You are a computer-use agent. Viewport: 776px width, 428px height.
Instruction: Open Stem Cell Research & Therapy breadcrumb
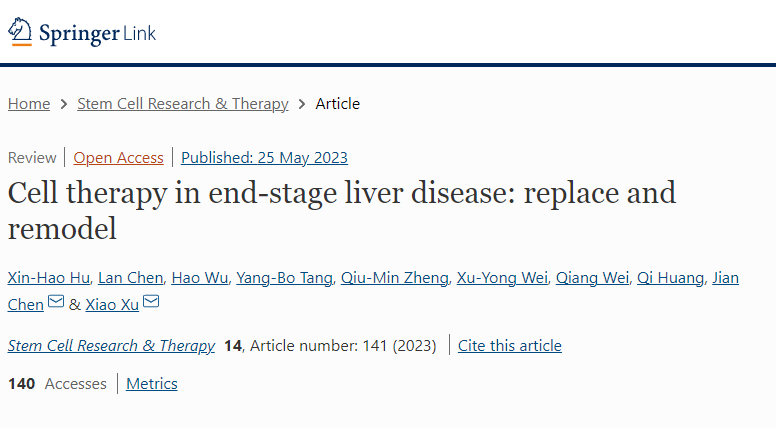coord(183,104)
